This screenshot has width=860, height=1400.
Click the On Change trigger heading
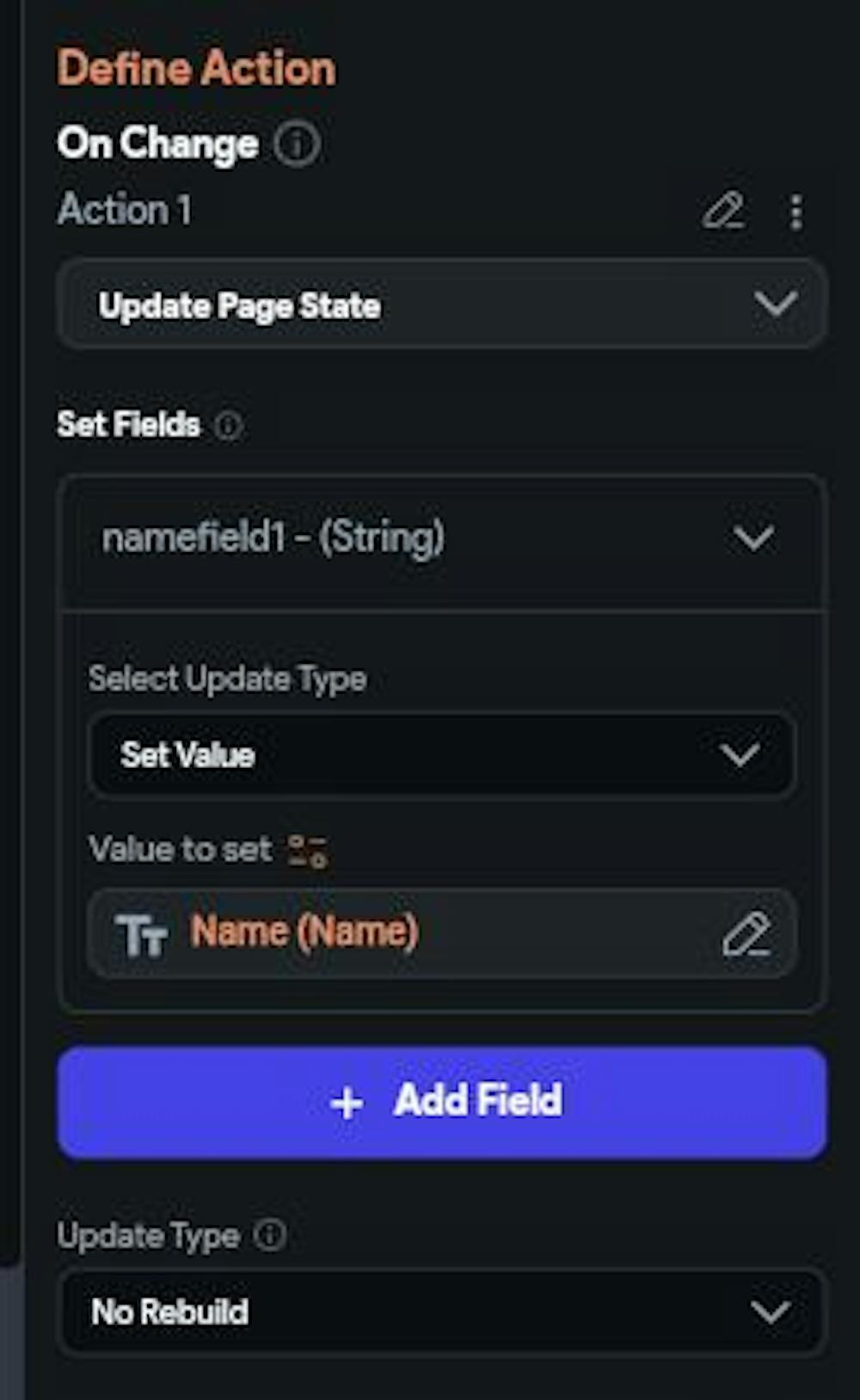(157, 144)
